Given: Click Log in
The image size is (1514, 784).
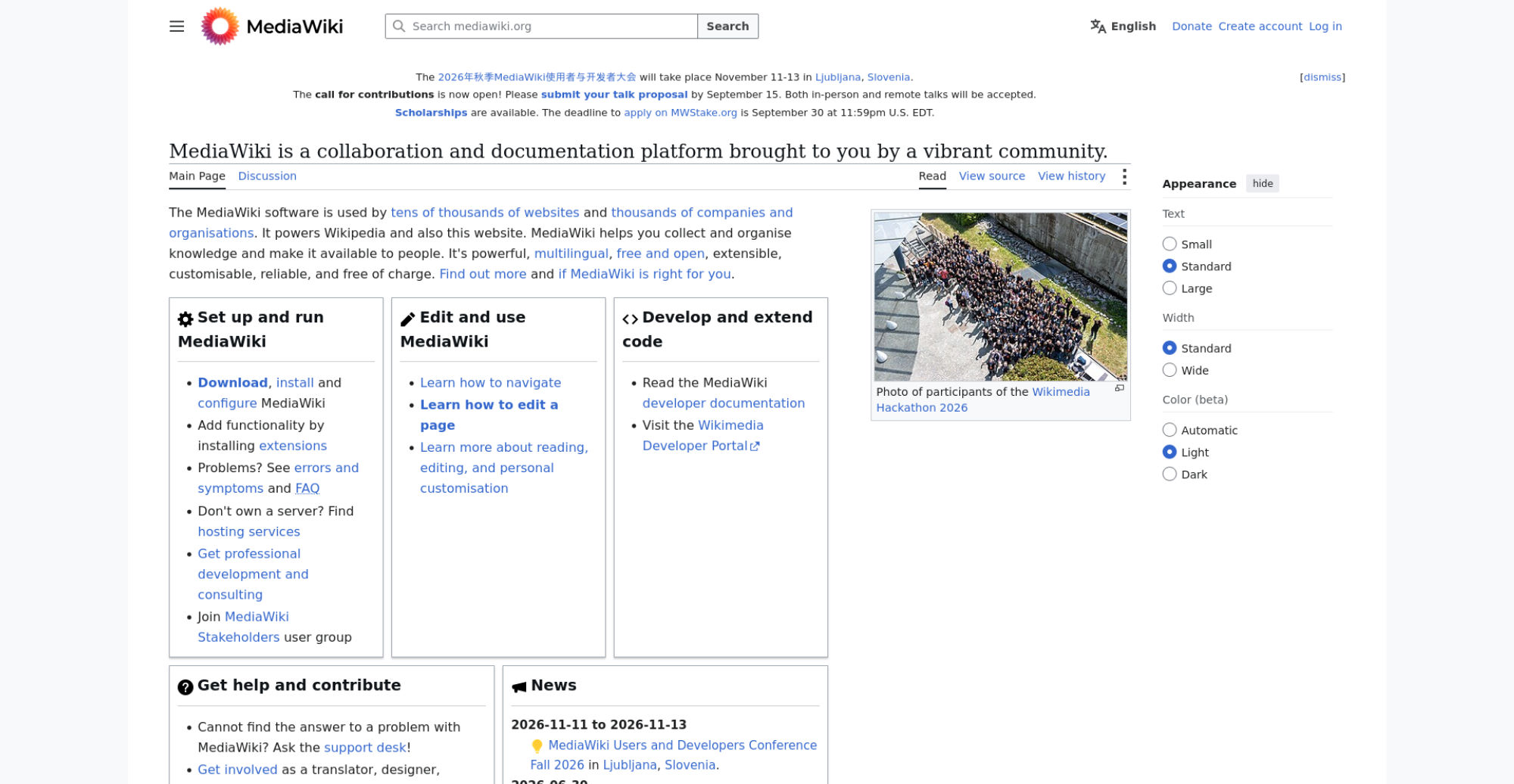Looking at the screenshot, I should [1325, 26].
